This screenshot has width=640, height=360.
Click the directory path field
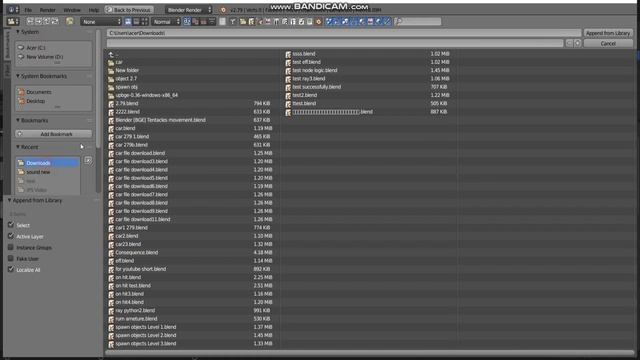tap(344, 33)
